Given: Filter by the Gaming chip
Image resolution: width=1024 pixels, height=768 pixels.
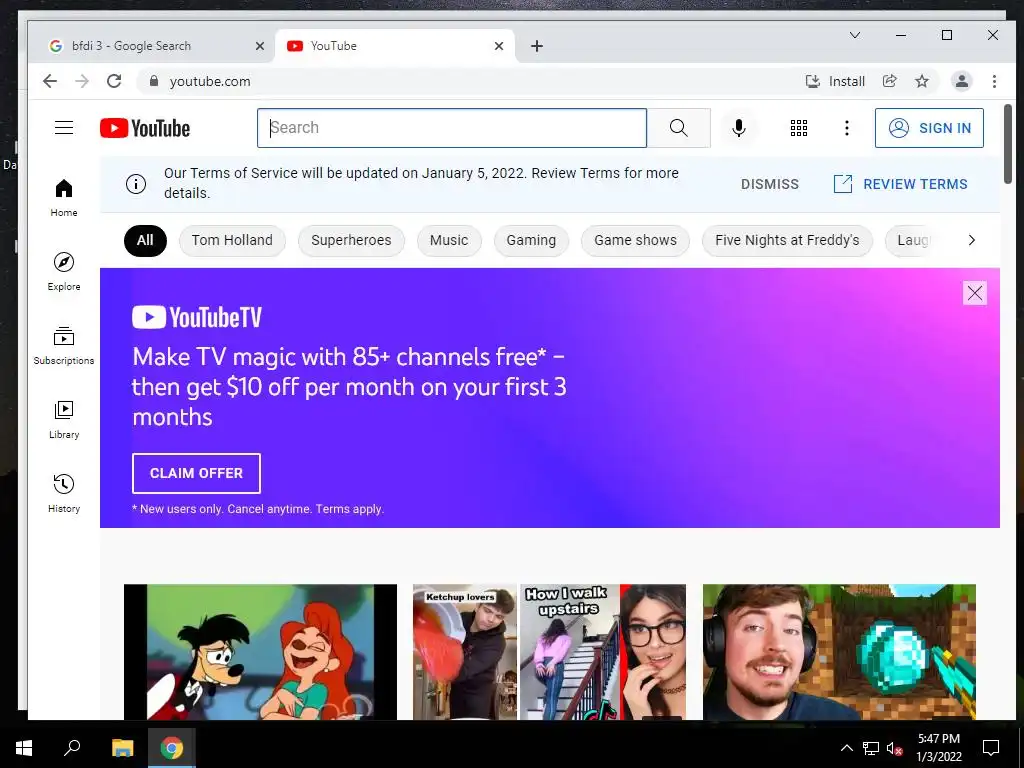Looking at the screenshot, I should 531,240.
